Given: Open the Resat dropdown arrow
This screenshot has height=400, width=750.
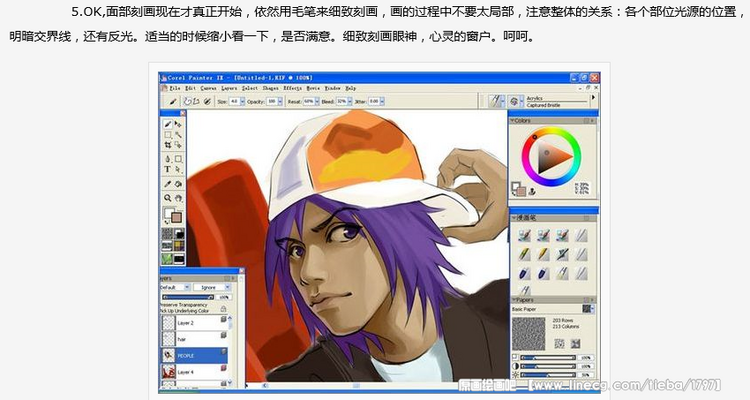Looking at the screenshot, I should 317,101.
